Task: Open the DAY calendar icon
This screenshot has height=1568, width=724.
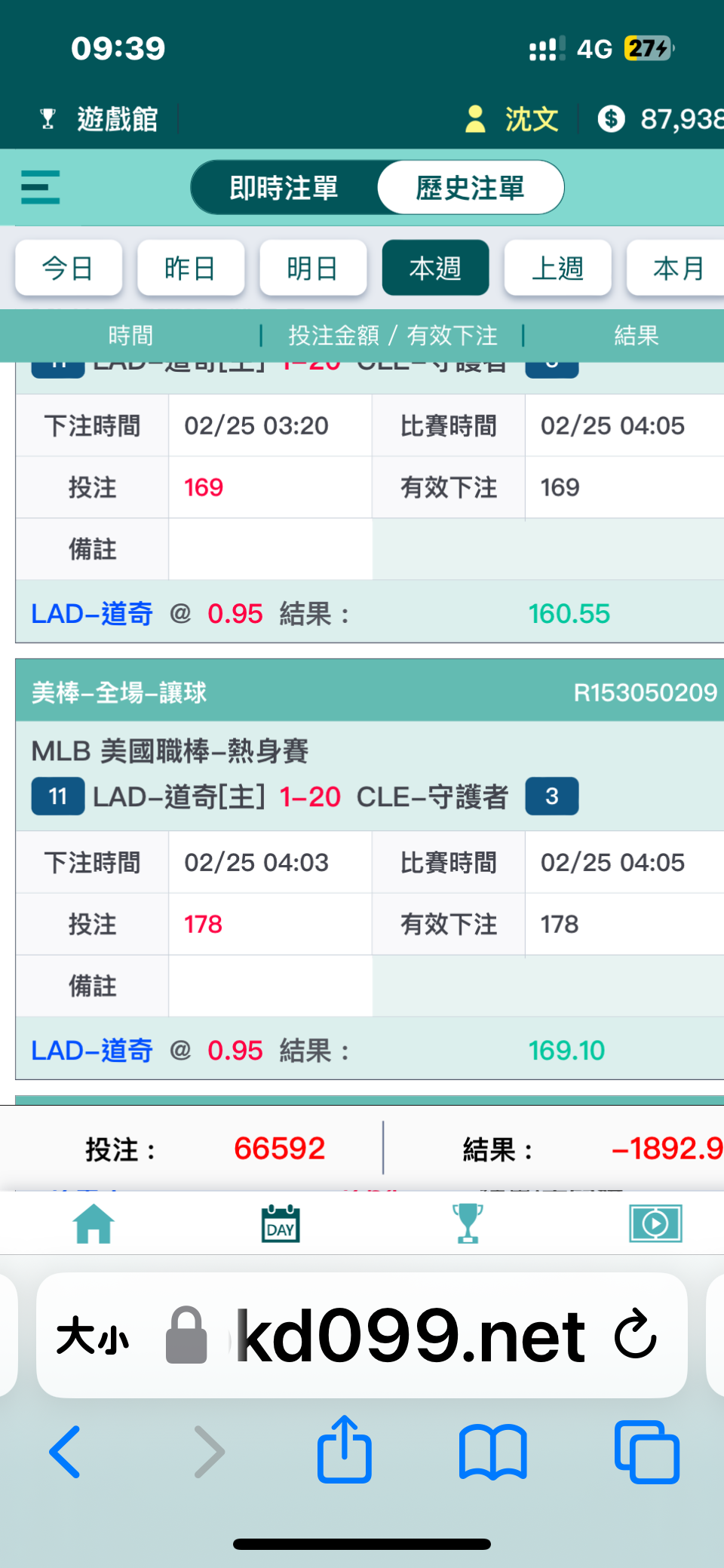Action: 281,1223
